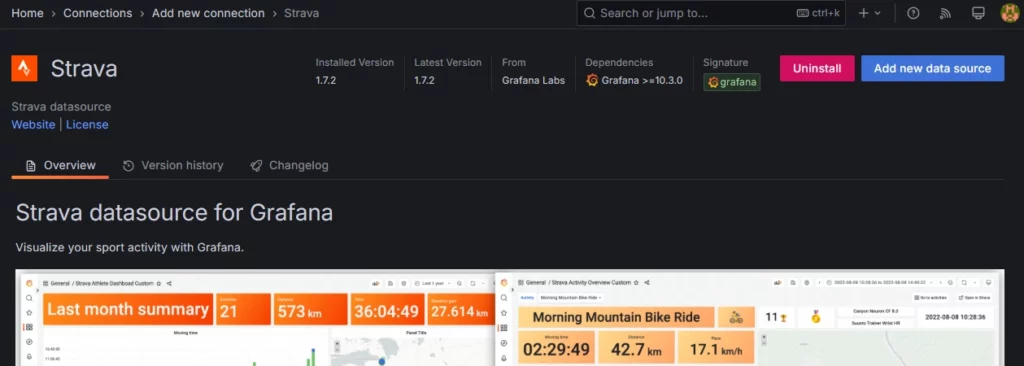Click Add new data source button
Screen dimensions: 1024x366
tap(933, 68)
